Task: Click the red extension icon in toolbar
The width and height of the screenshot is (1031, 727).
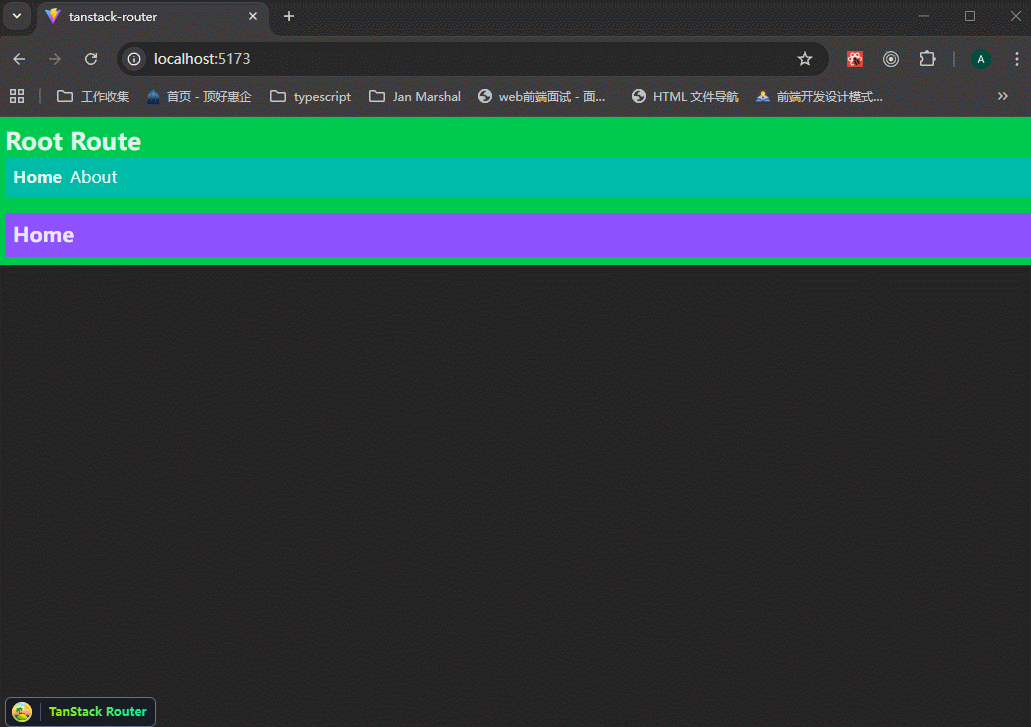Action: point(855,59)
